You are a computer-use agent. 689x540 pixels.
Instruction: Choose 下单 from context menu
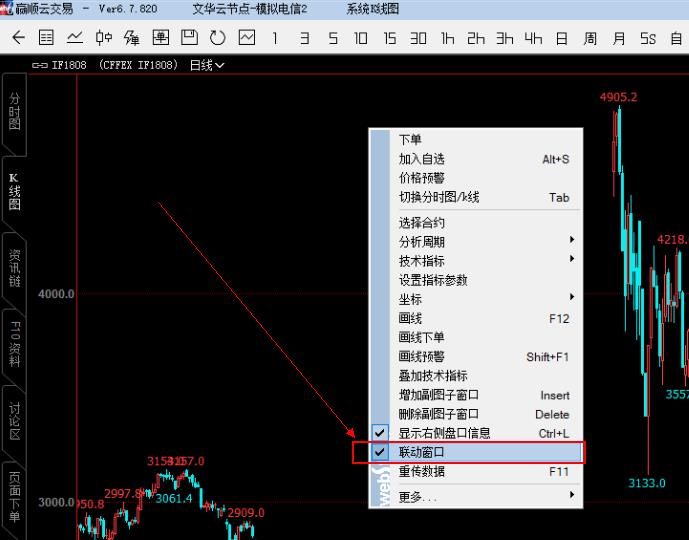(410, 140)
